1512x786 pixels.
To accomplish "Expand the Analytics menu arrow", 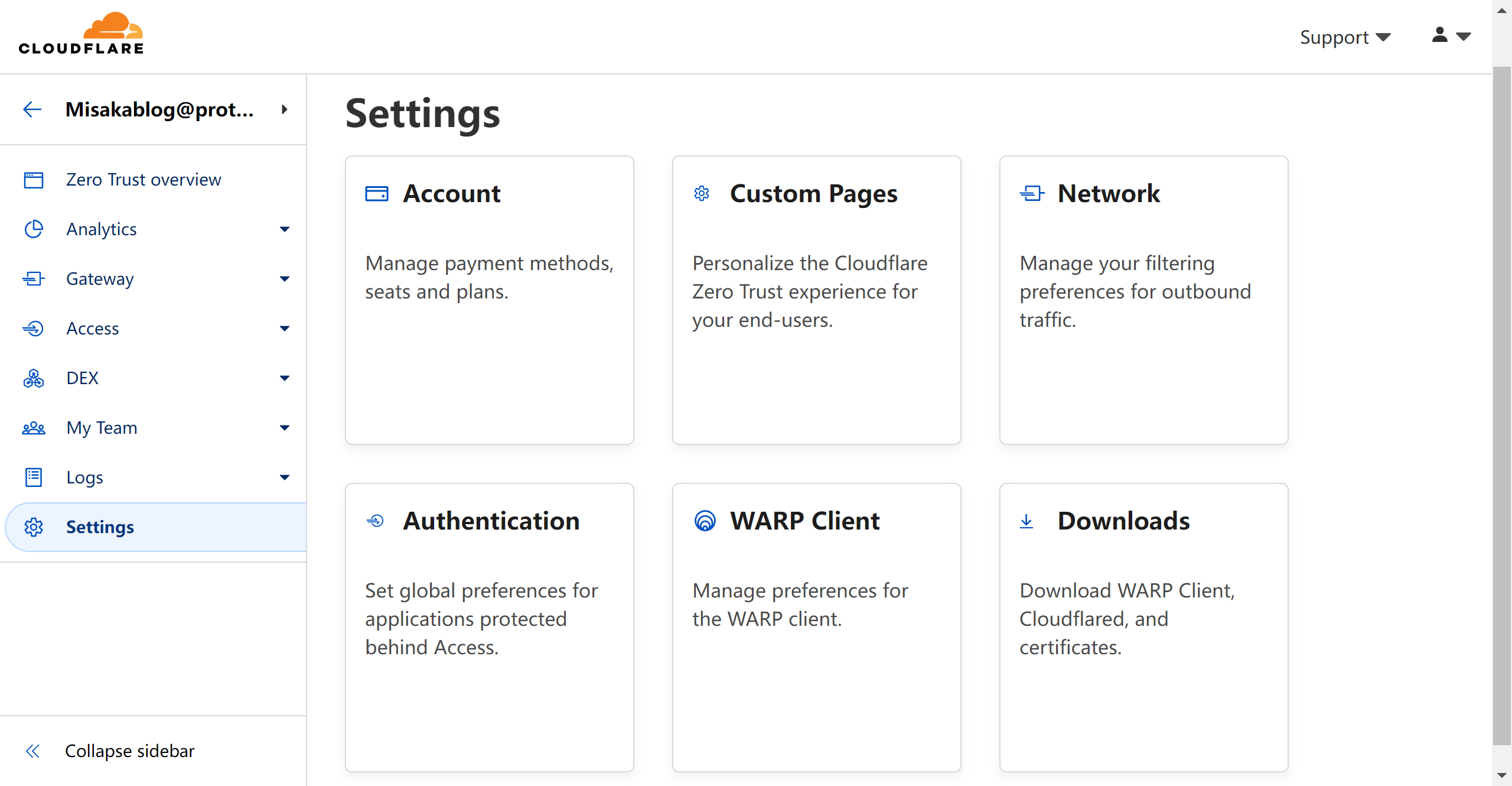I will point(285,229).
